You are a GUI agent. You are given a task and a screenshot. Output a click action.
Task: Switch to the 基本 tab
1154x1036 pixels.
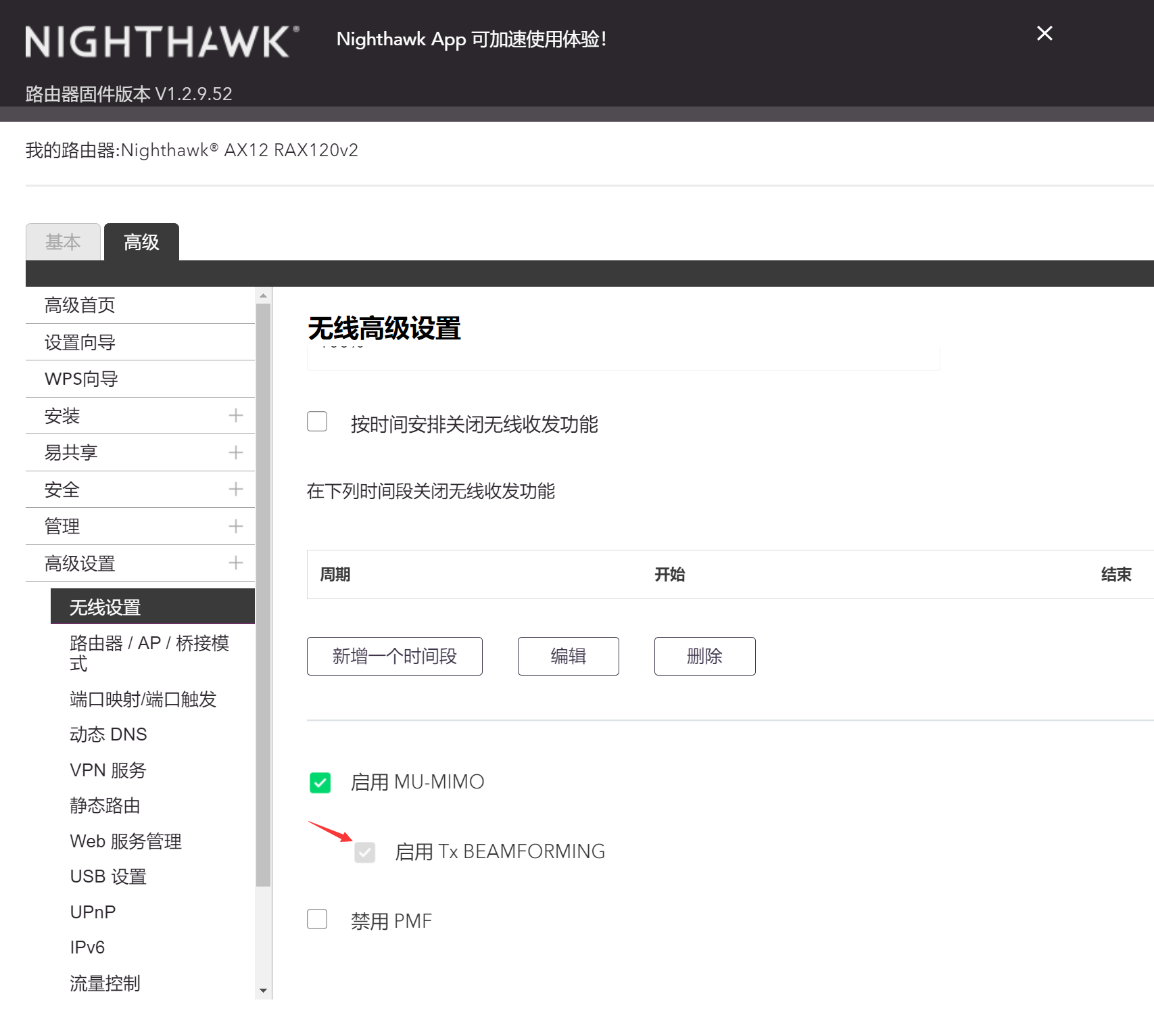point(63,242)
